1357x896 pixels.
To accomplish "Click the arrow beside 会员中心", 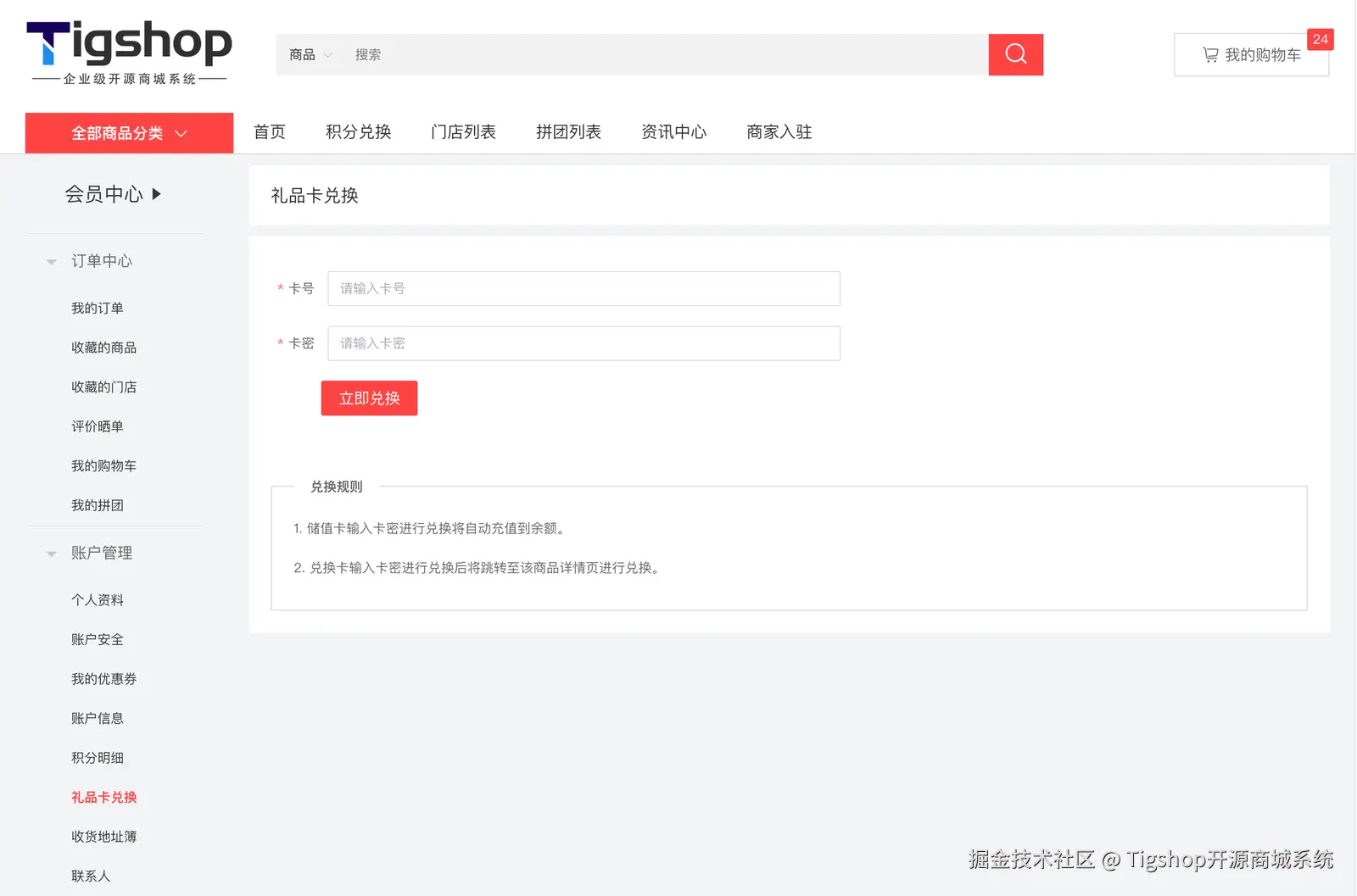I will pos(156,194).
